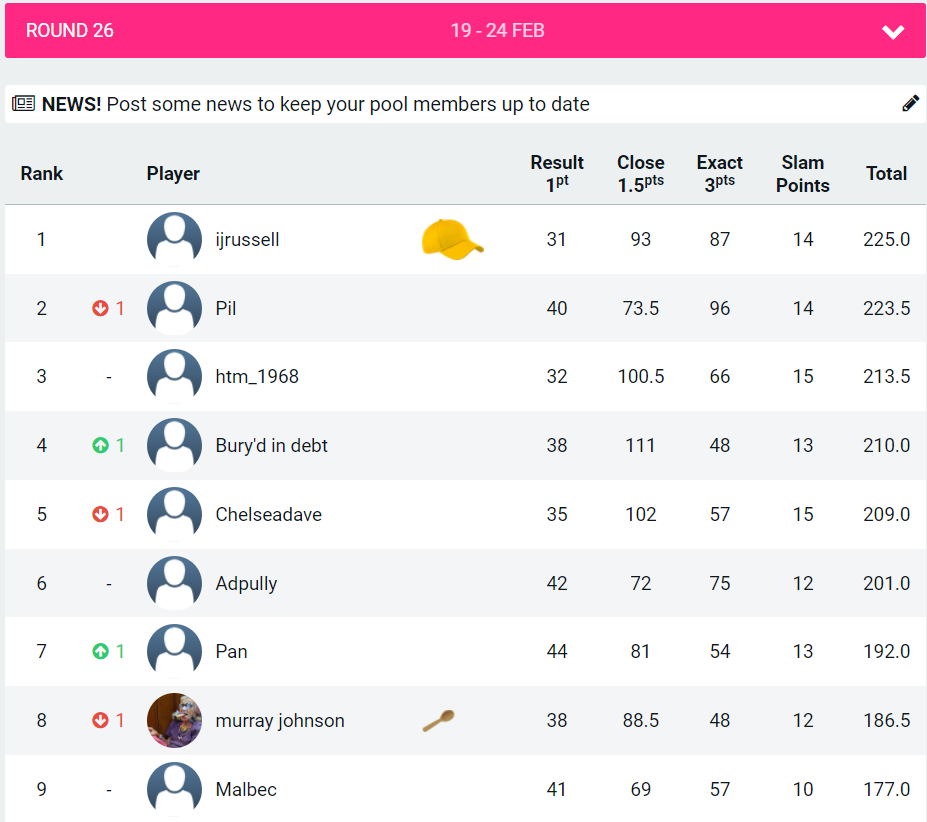Click Pil's red down-arrow rank icon
This screenshot has width=927, height=822.
click(100, 308)
